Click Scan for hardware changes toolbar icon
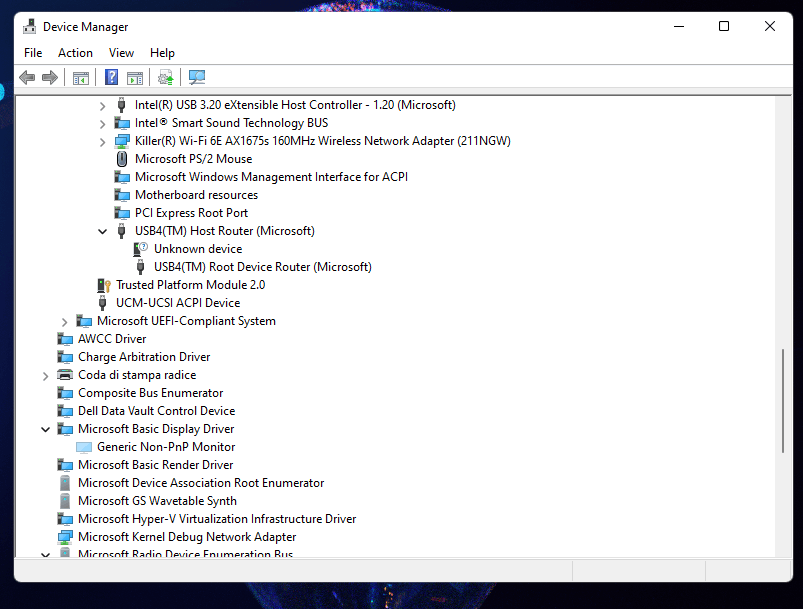This screenshot has height=613, width=807. [x=197, y=78]
